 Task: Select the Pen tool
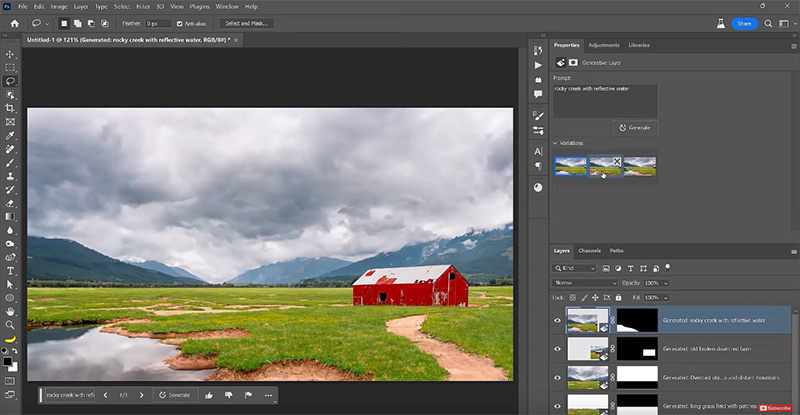coord(10,257)
